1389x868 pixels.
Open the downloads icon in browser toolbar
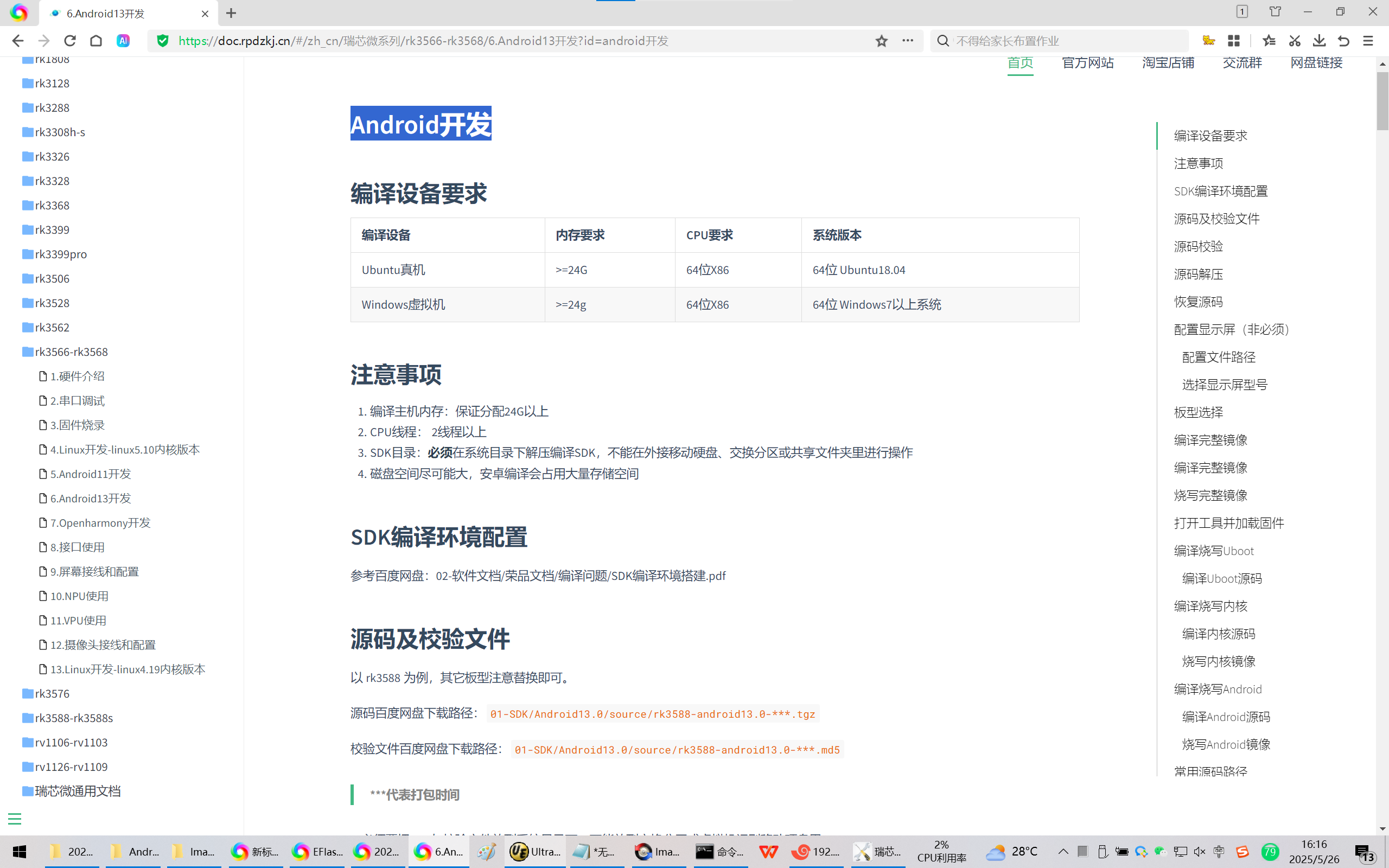(1319, 41)
